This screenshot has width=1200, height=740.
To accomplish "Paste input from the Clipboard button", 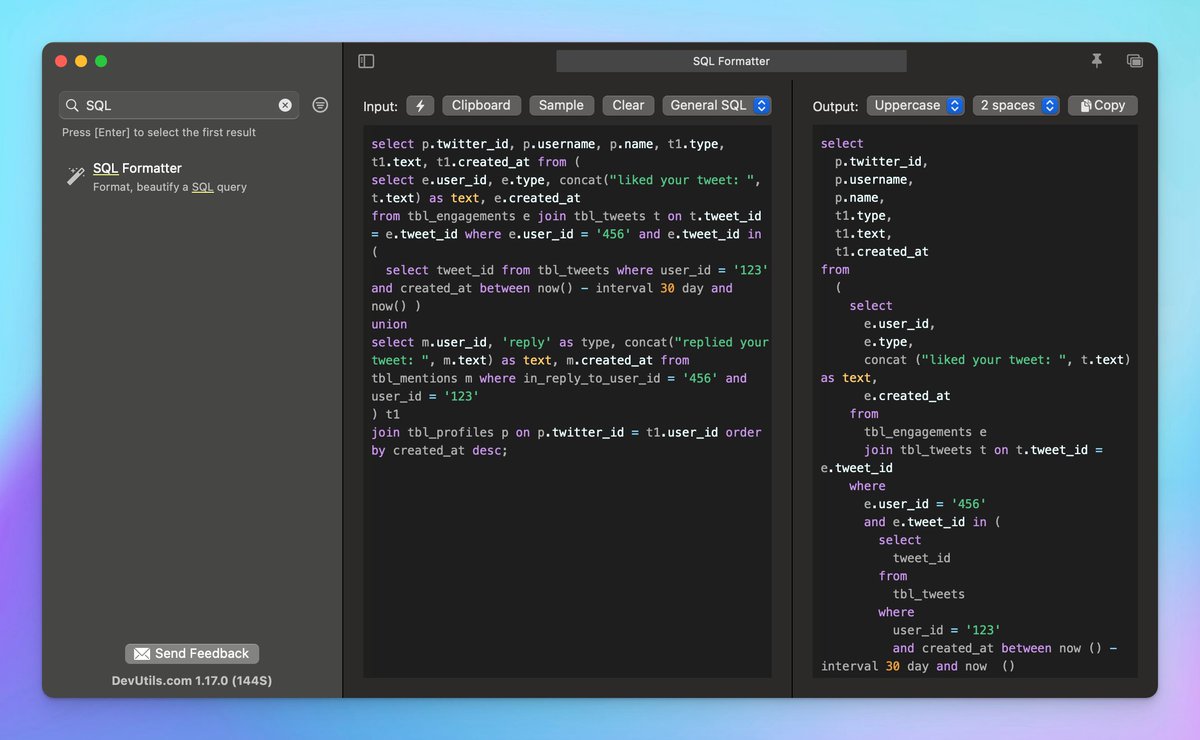I will click(481, 105).
